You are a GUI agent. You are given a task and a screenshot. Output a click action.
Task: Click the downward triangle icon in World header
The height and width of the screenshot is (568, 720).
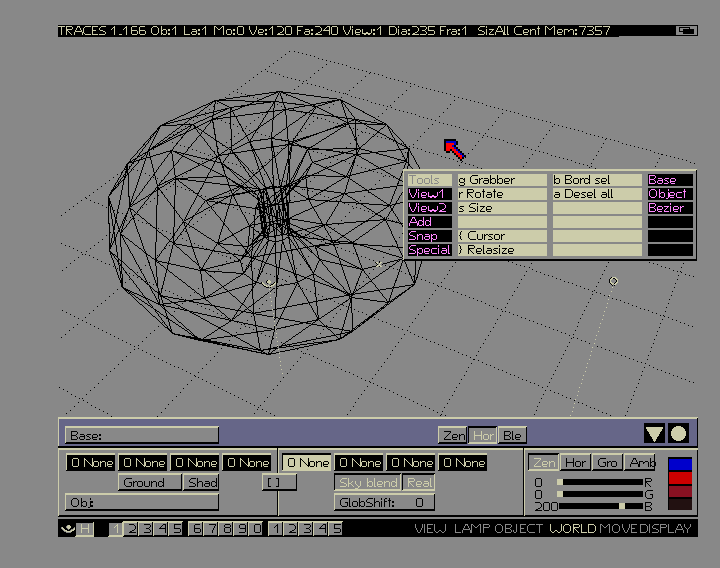pyautogui.click(x=654, y=433)
